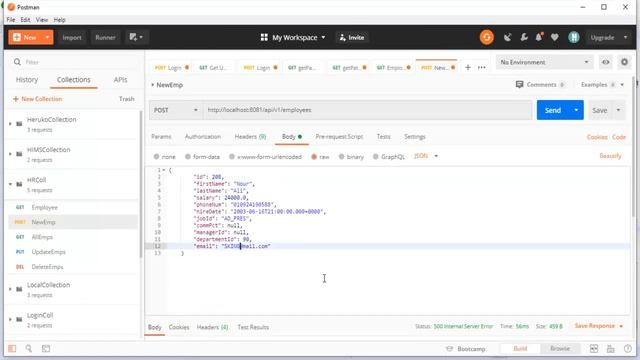
Task: Switch to the History tab
Action: pyautogui.click(x=27, y=80)
